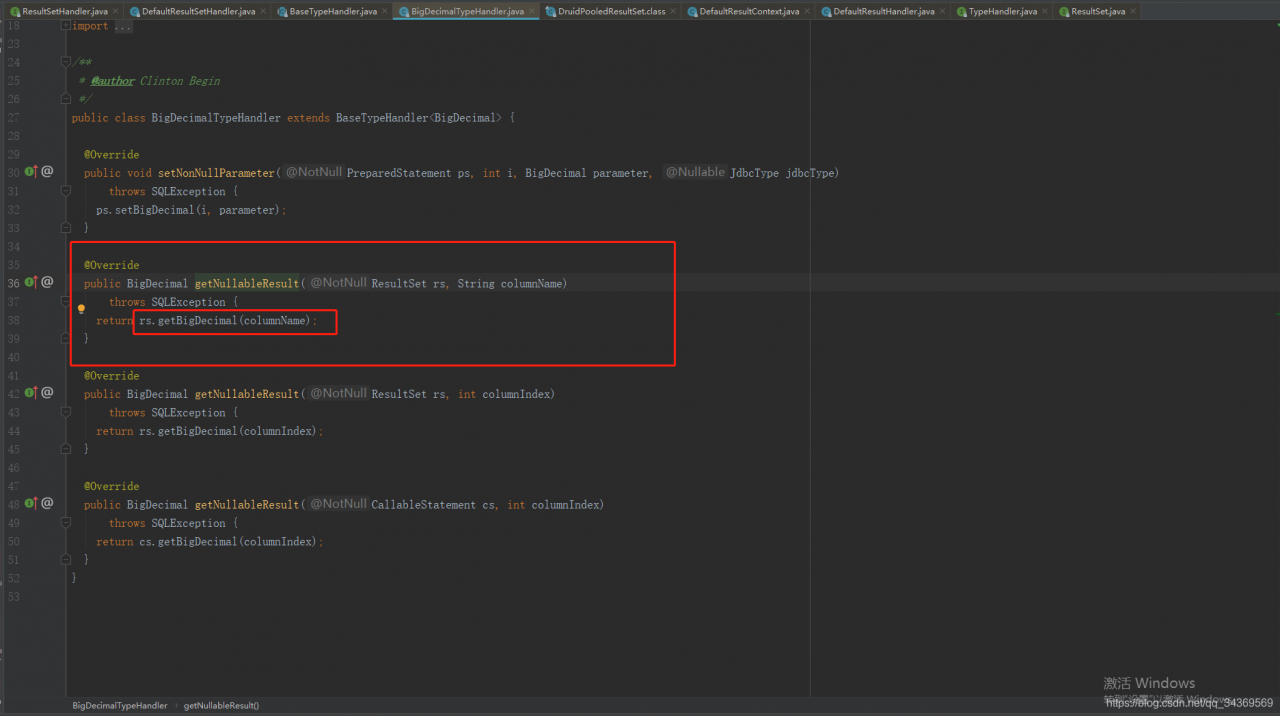Click the @ annotation gutter icon on line 42
Screen dimensions: 1280x716
47,393
